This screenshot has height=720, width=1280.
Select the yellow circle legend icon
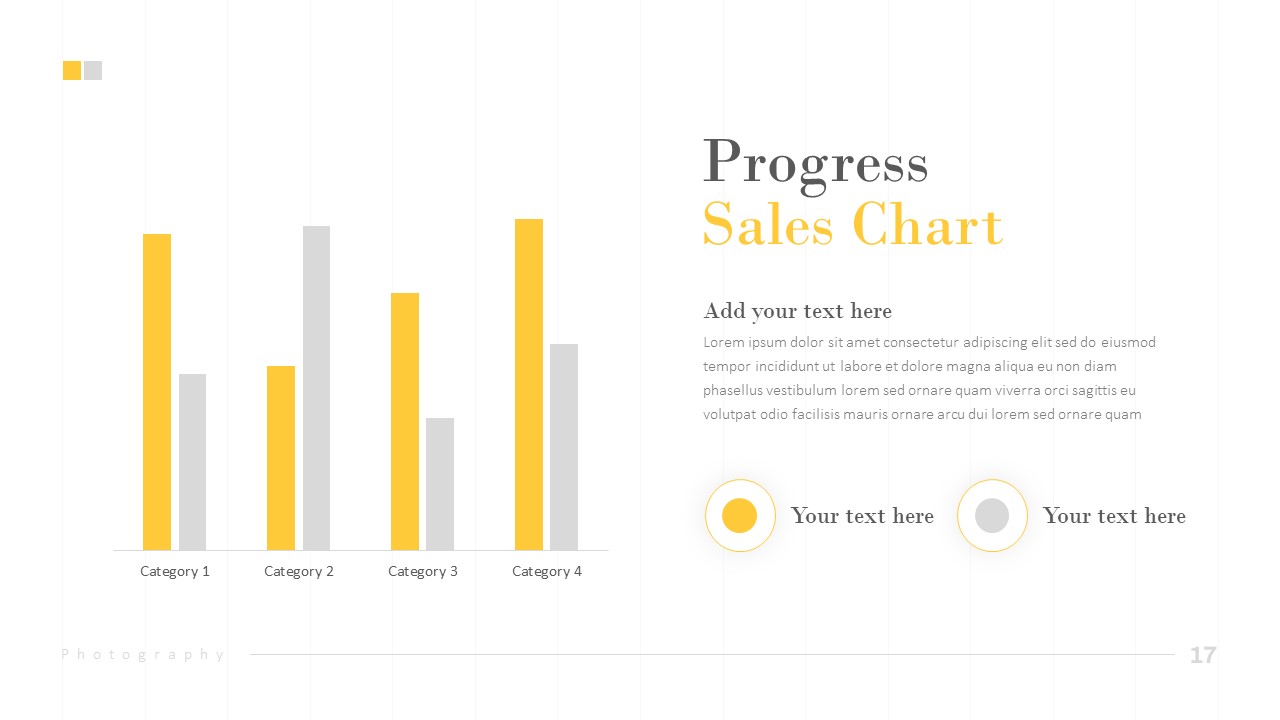(740, 516)
